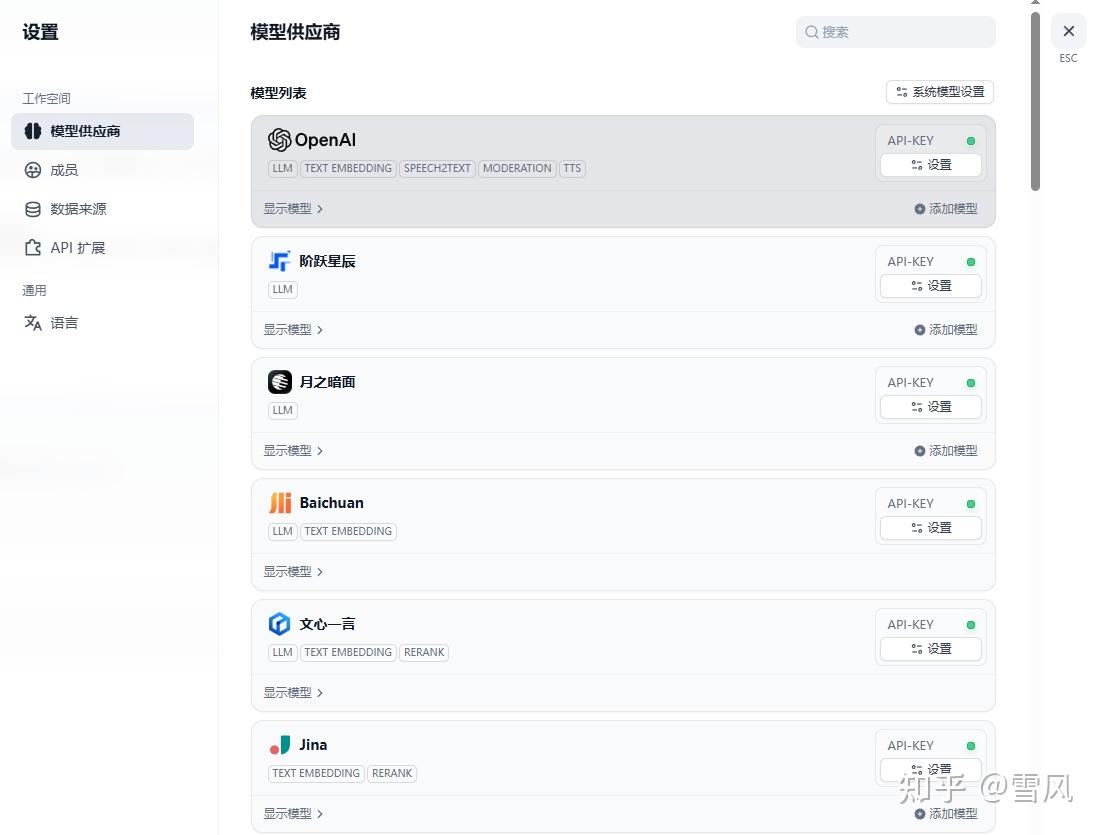Expand 显示模型 under Baichuan

point(294,572)
